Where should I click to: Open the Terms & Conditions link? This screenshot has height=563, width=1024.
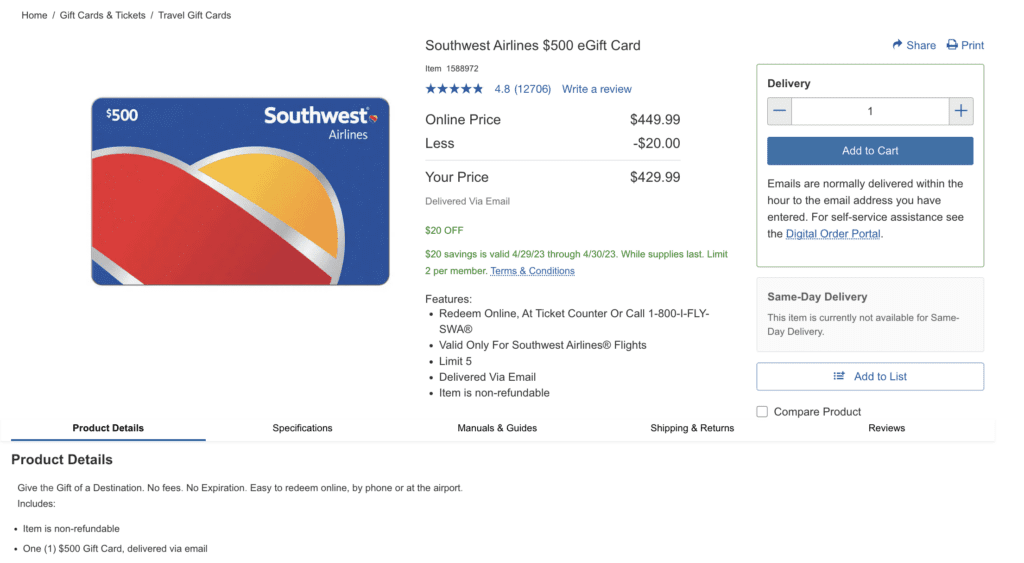pyautogui.click(x=532, y=271)
